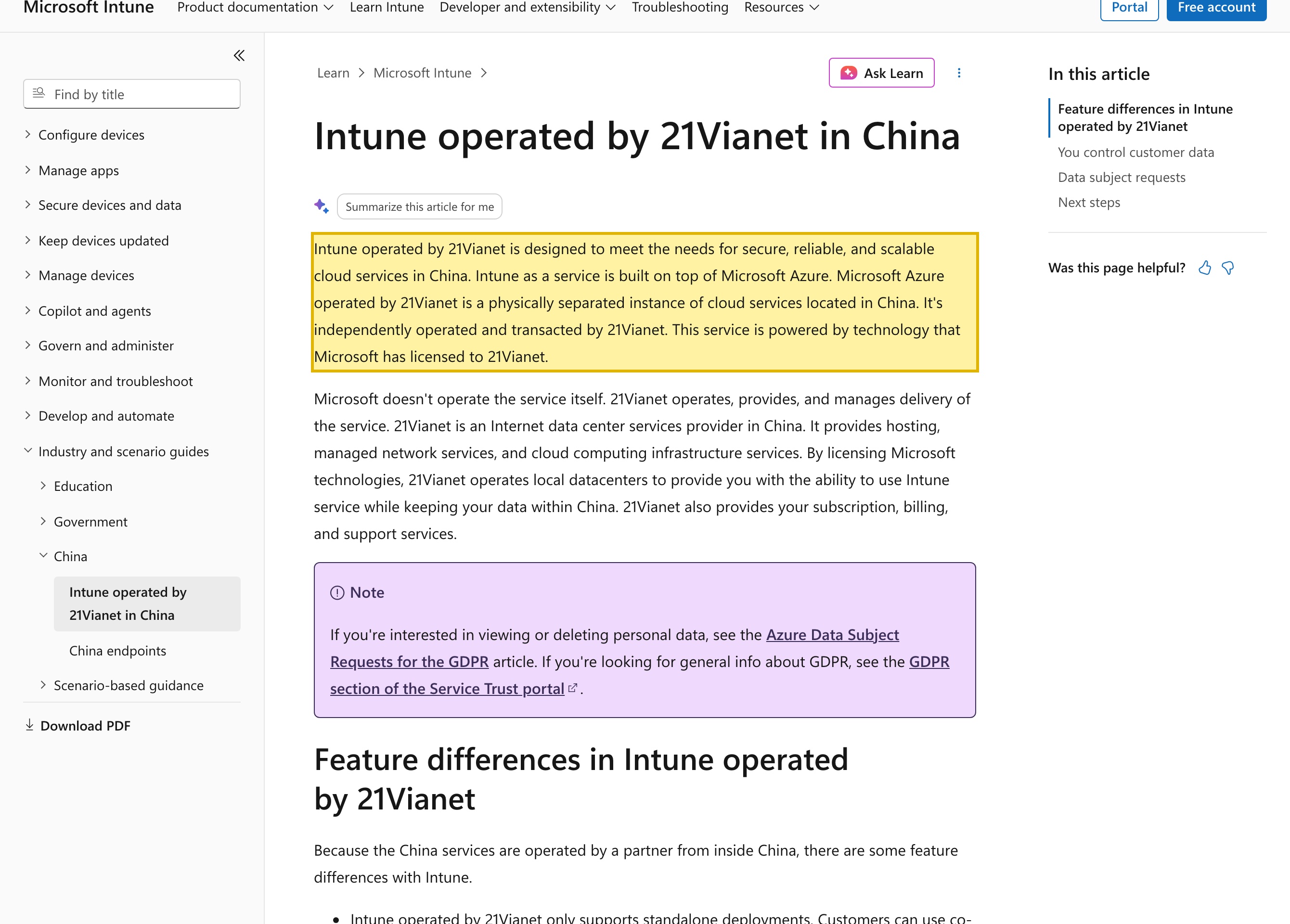This screenshot has height=924, width=1290.
Task: Jump to Next steps section
Action: [1089, 203]
